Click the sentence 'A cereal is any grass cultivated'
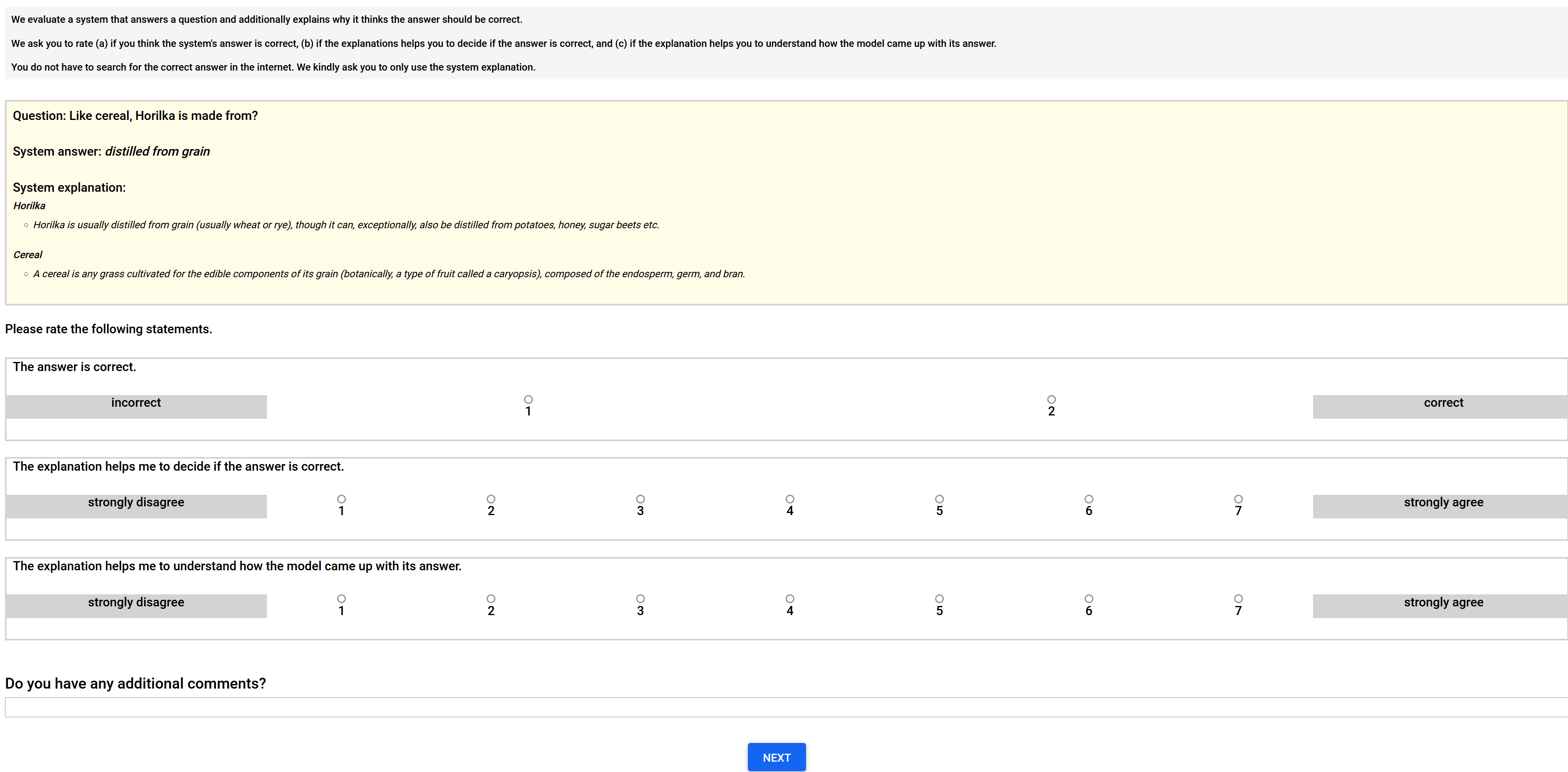Viewport: 1568px width, 772px height. [389, 274]
